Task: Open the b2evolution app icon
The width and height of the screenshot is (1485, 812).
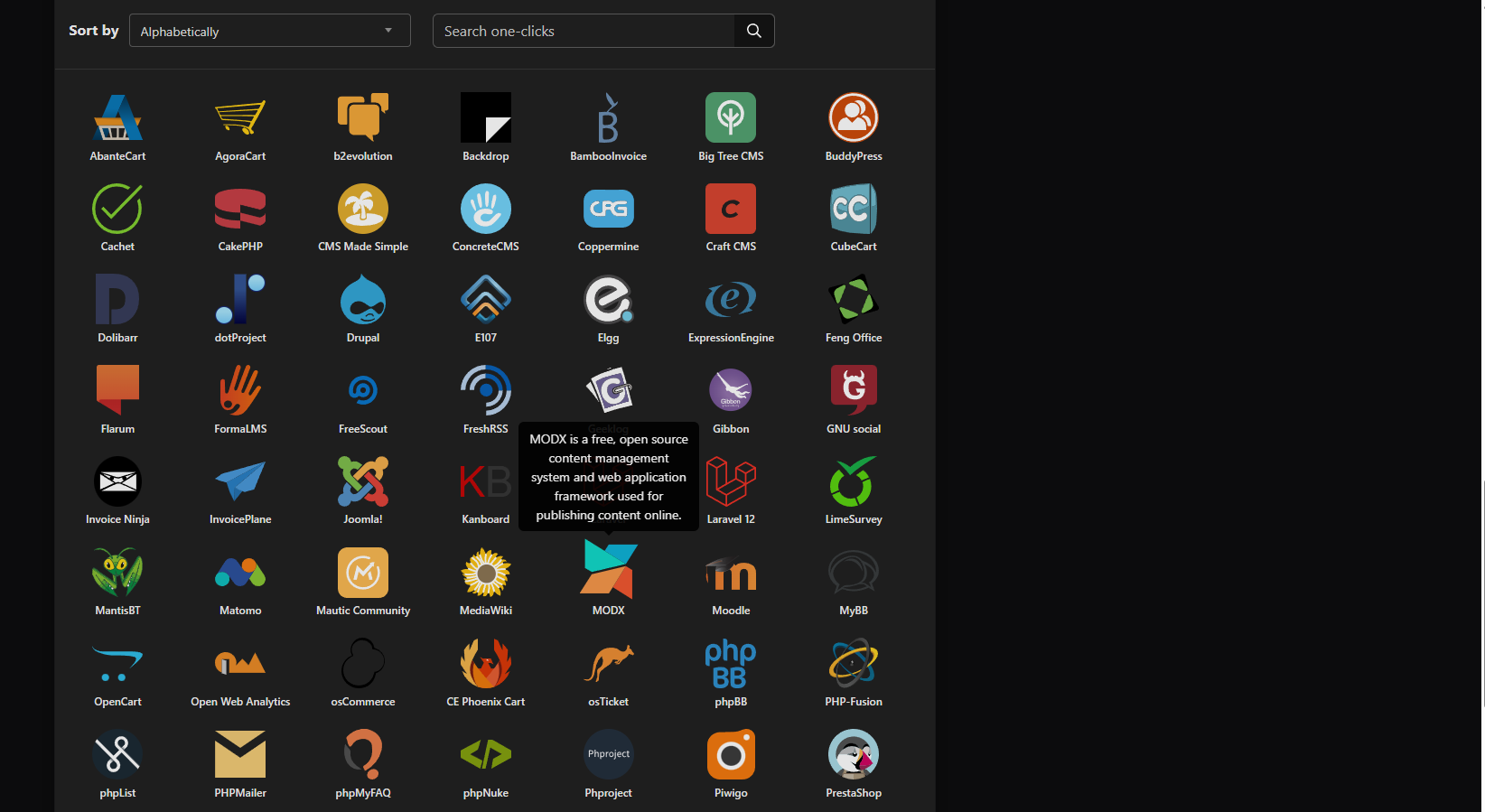Action: 363,117
